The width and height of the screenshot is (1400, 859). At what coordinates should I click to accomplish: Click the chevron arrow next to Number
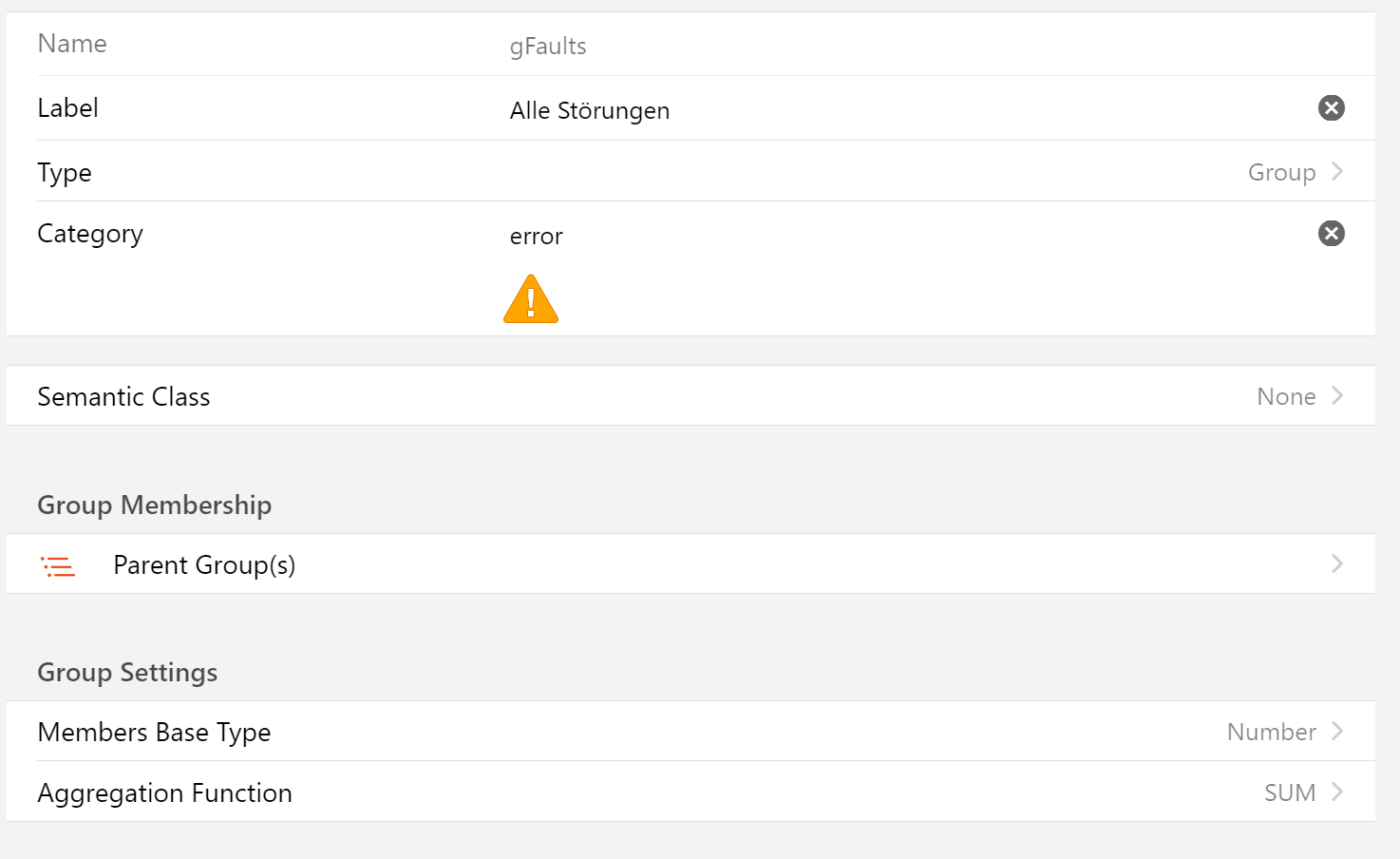point(1337,732)
